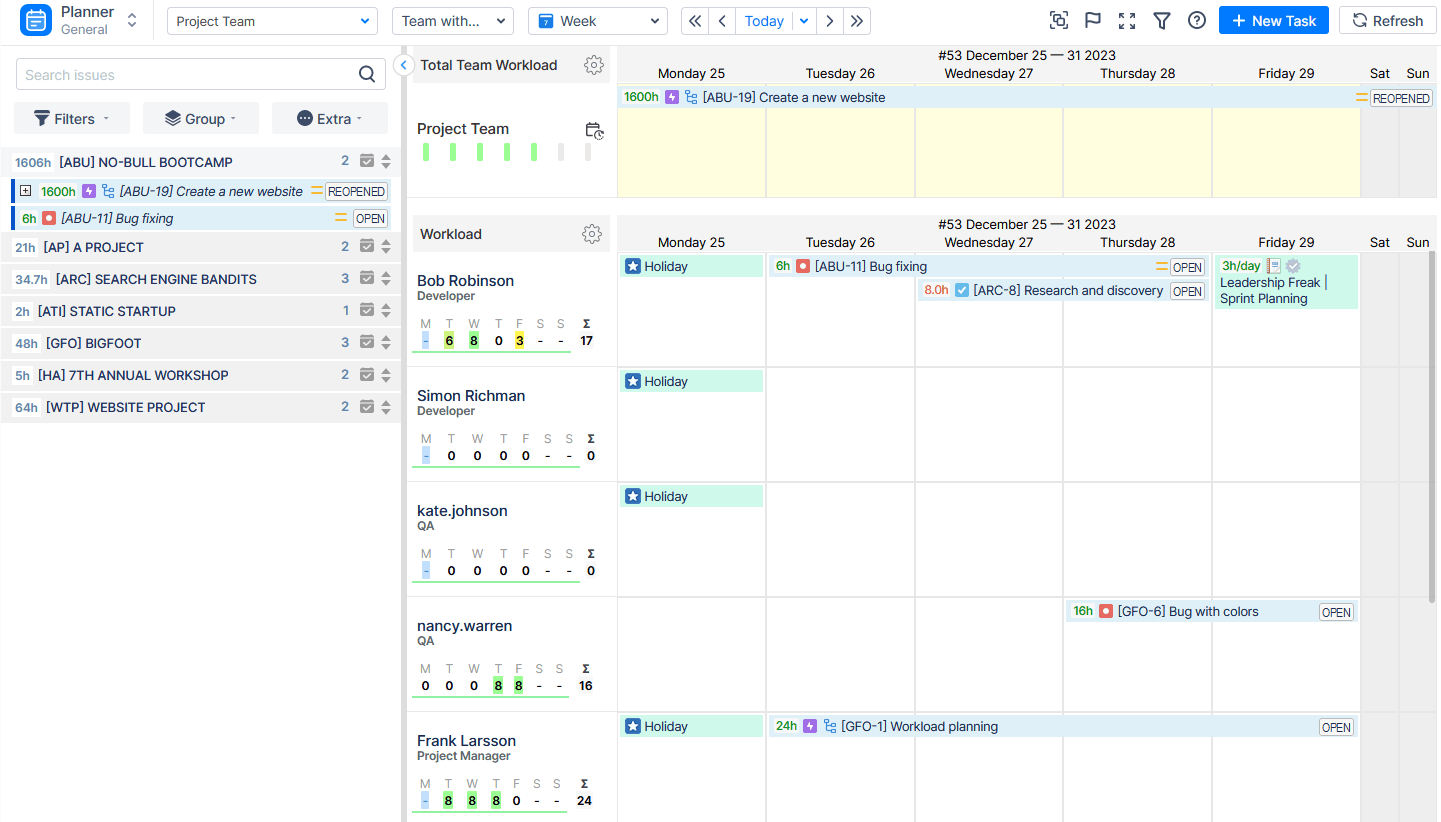Expand the [ABU-19] Create a new website subtasks
Viewport: 1441px width, 822px height.
point(25,190)
